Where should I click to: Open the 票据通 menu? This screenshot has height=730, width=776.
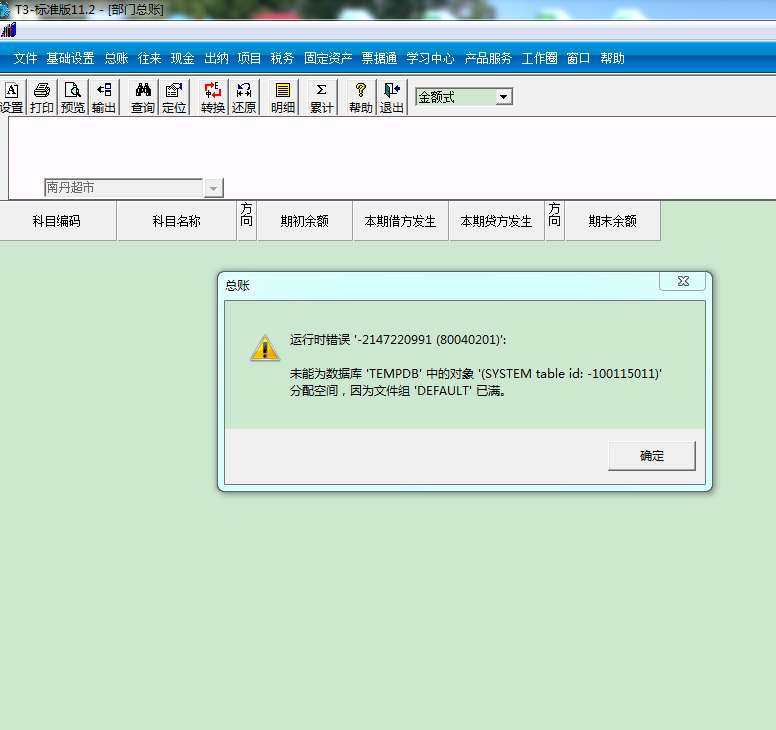coord(379,58)
